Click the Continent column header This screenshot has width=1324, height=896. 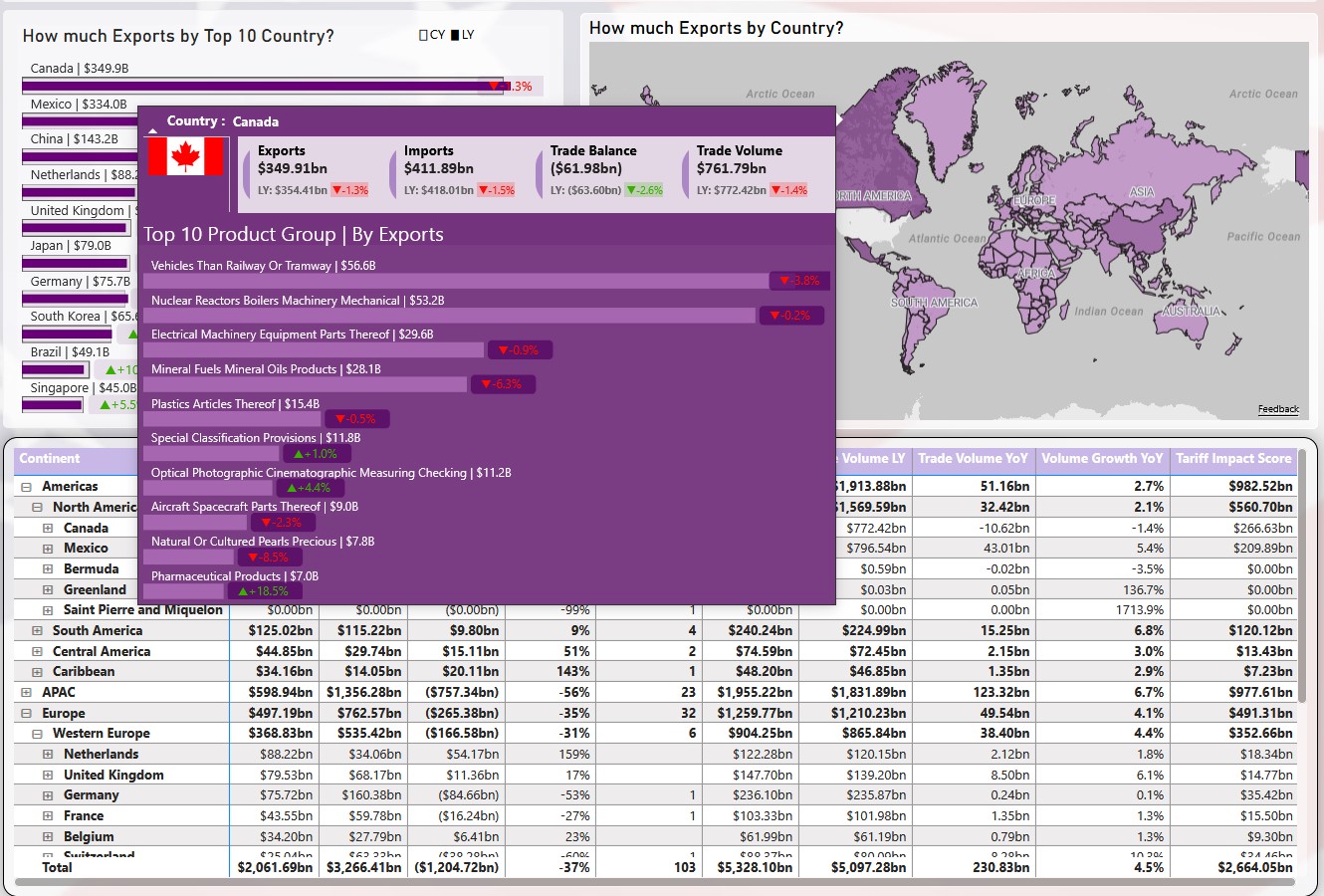click(x=52, y=458)
